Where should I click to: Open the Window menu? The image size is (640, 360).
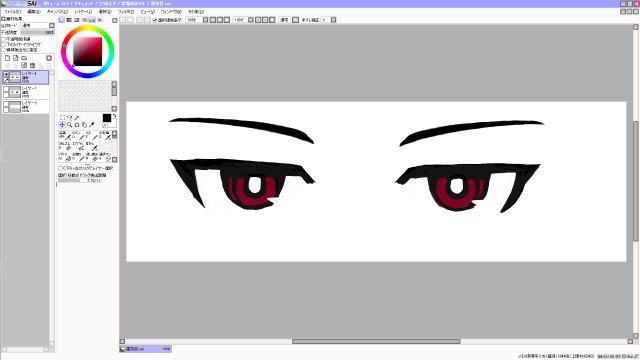coord(171,12)
